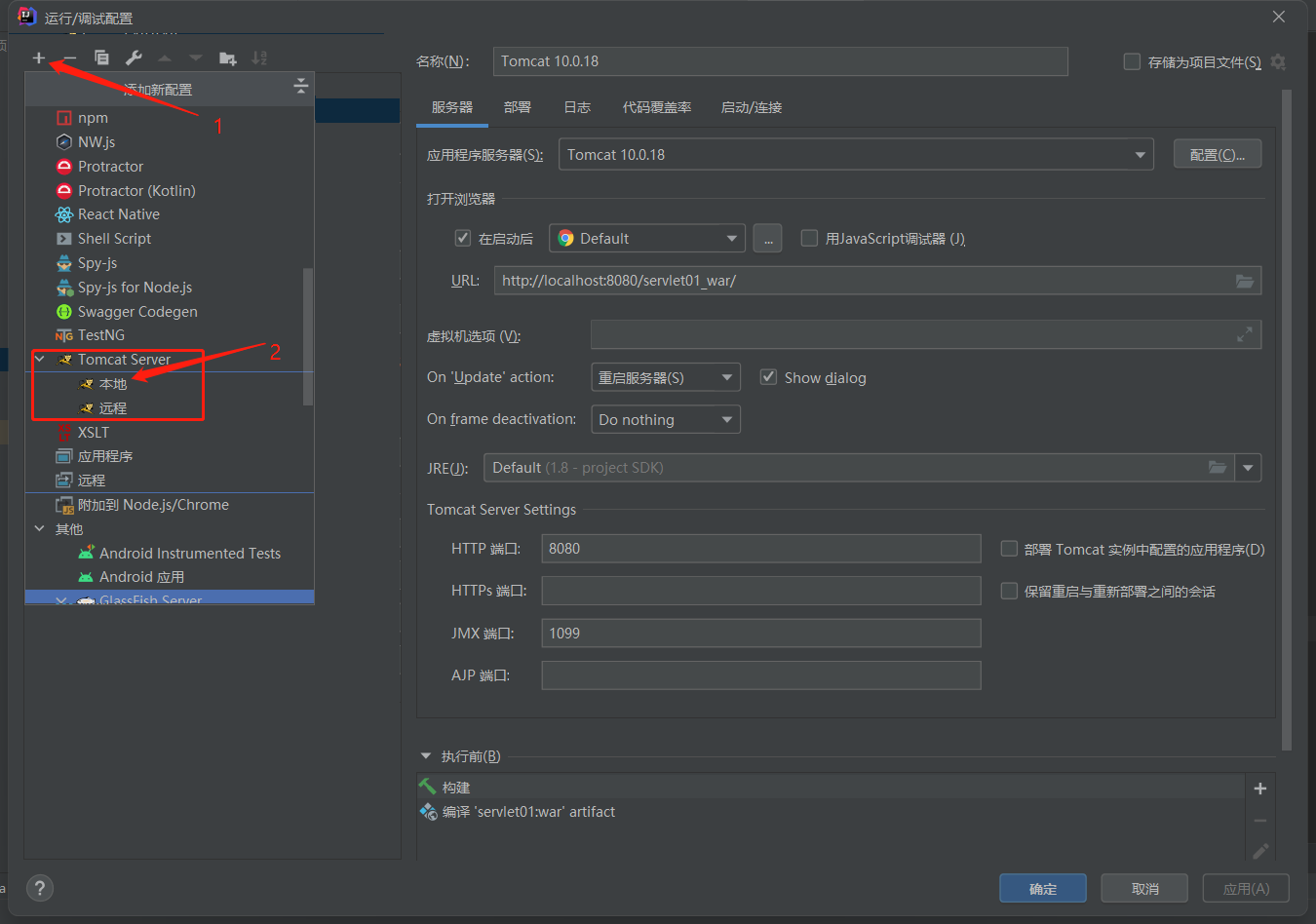
Task: Switch to the 部署 tab
Action: [518, 107]
